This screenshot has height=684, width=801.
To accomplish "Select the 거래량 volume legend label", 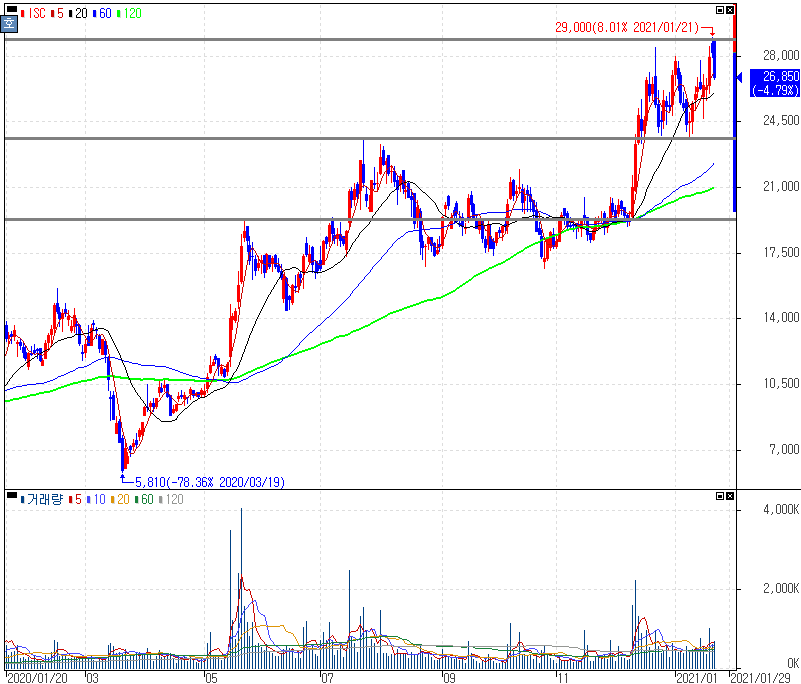I will coord(42,499).
